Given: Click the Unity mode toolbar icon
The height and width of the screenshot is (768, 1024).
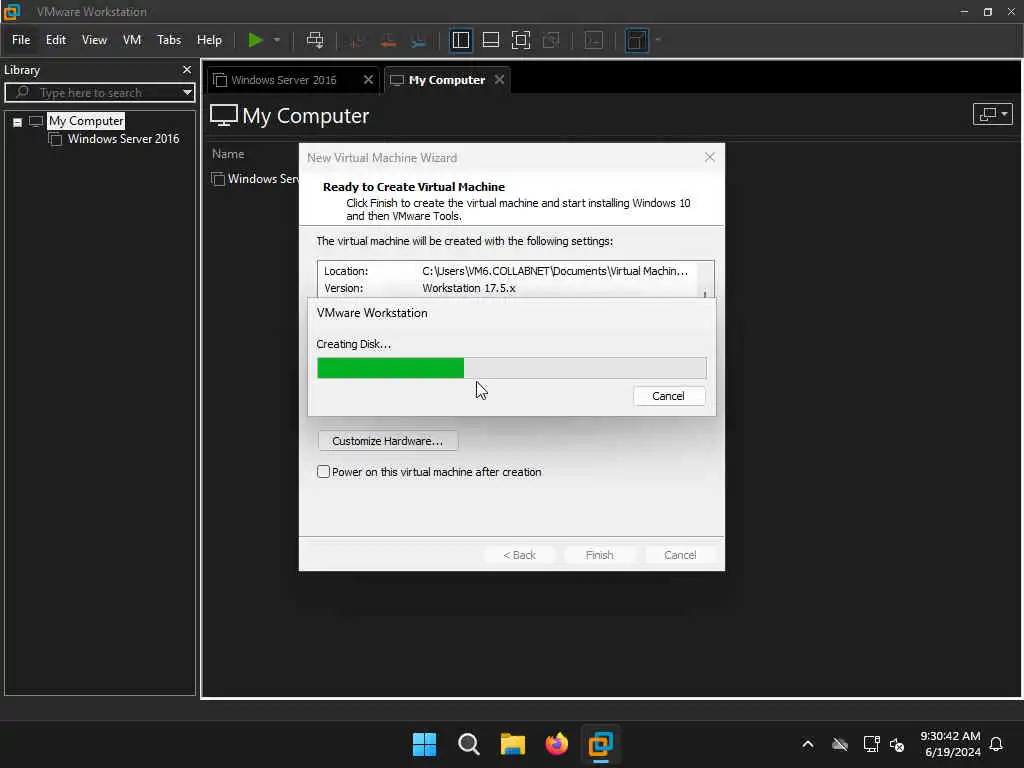Looking at the screenshot, I should click(x=551, y=40).
